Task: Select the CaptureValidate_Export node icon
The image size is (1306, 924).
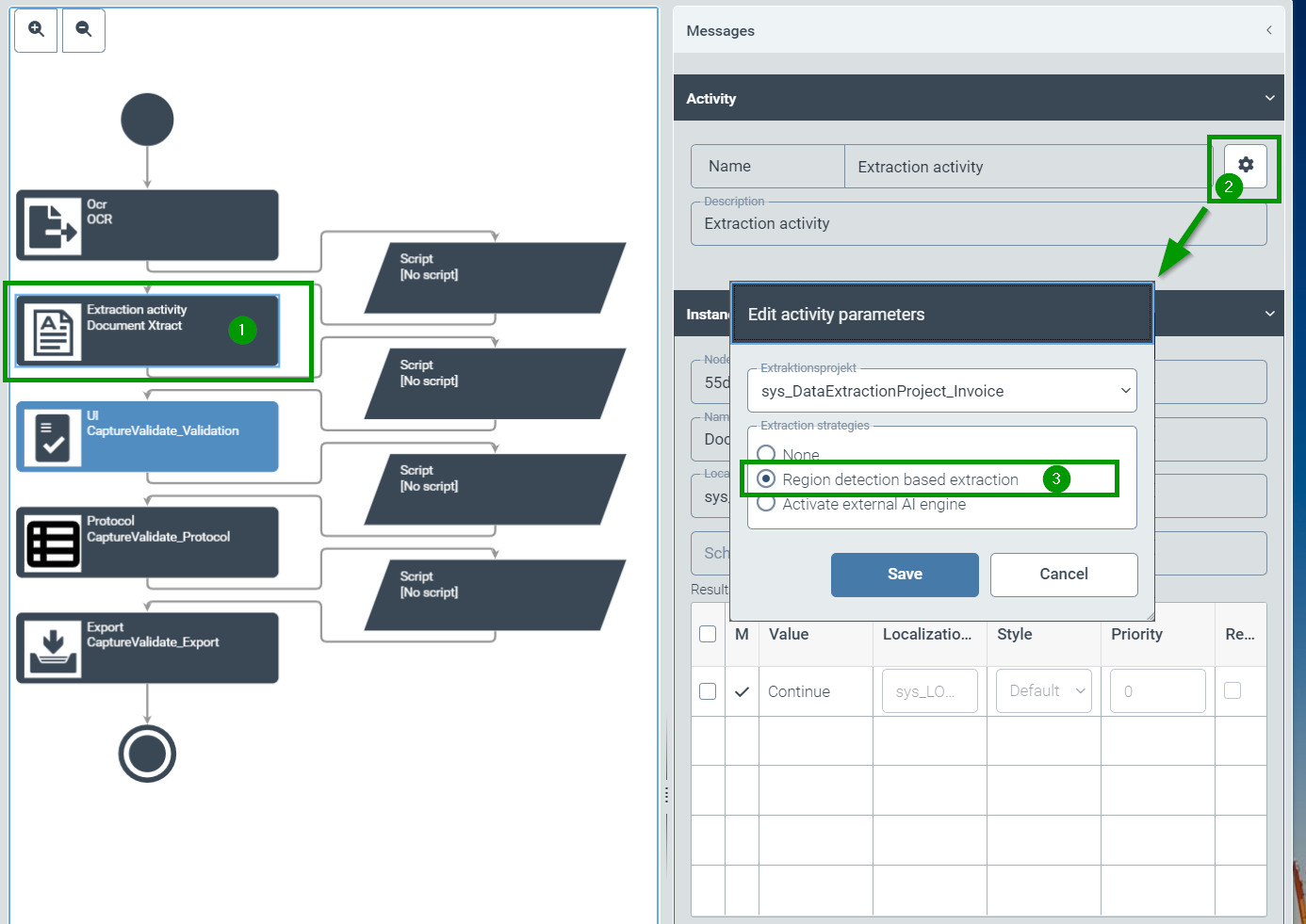Action: click(x=51, y=649)
